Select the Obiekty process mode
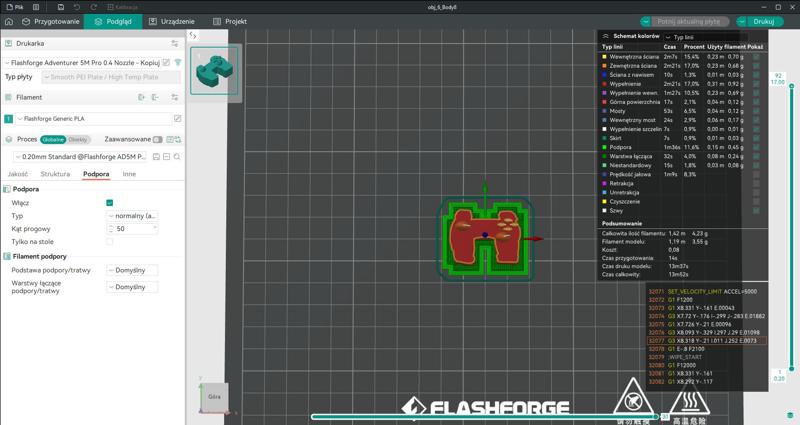This screenshot has height=425, width=800. pyautogui.click(x=78, y=139)
